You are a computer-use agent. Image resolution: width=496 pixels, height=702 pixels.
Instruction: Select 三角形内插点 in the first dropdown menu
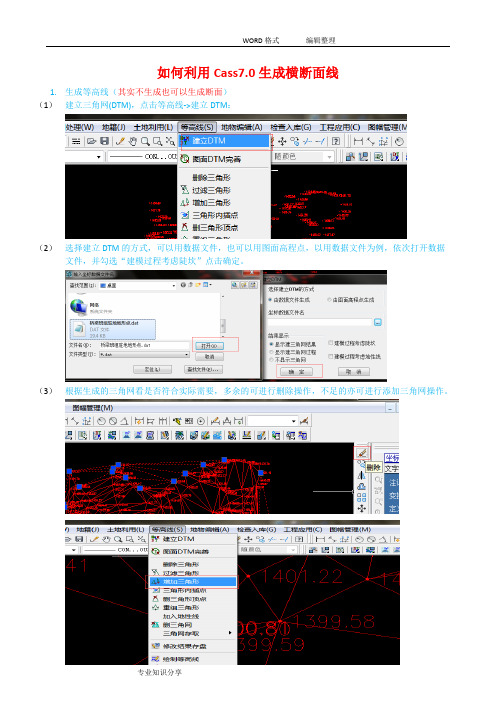pyautogui.click(x=225, y=215)
